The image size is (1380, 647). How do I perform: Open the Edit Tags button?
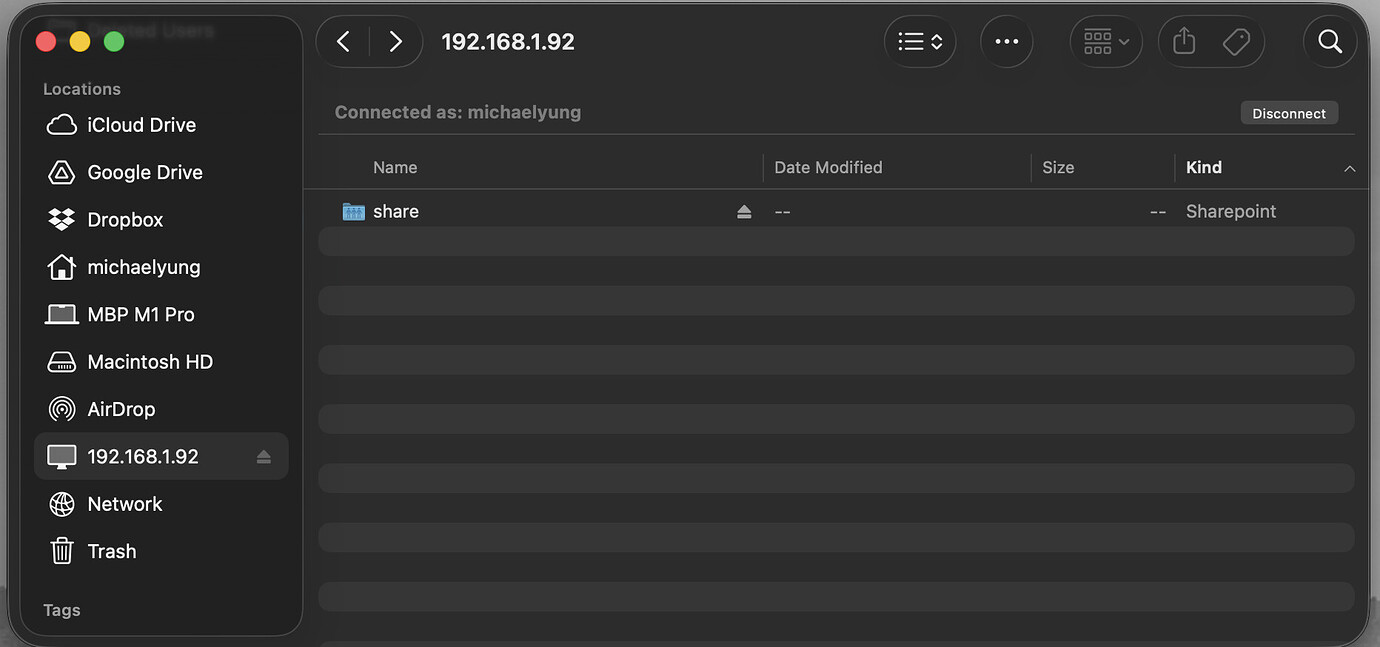(1237, 41)
